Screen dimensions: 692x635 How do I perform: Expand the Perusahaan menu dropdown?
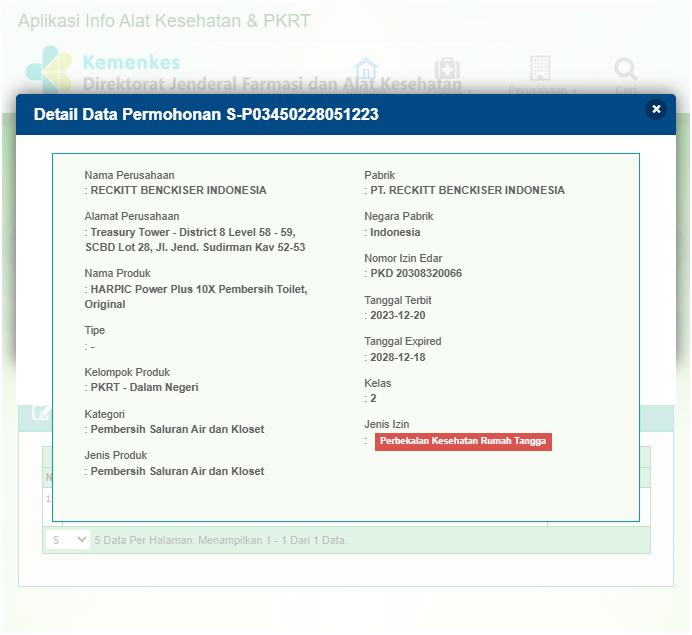(x=543, y=90)
